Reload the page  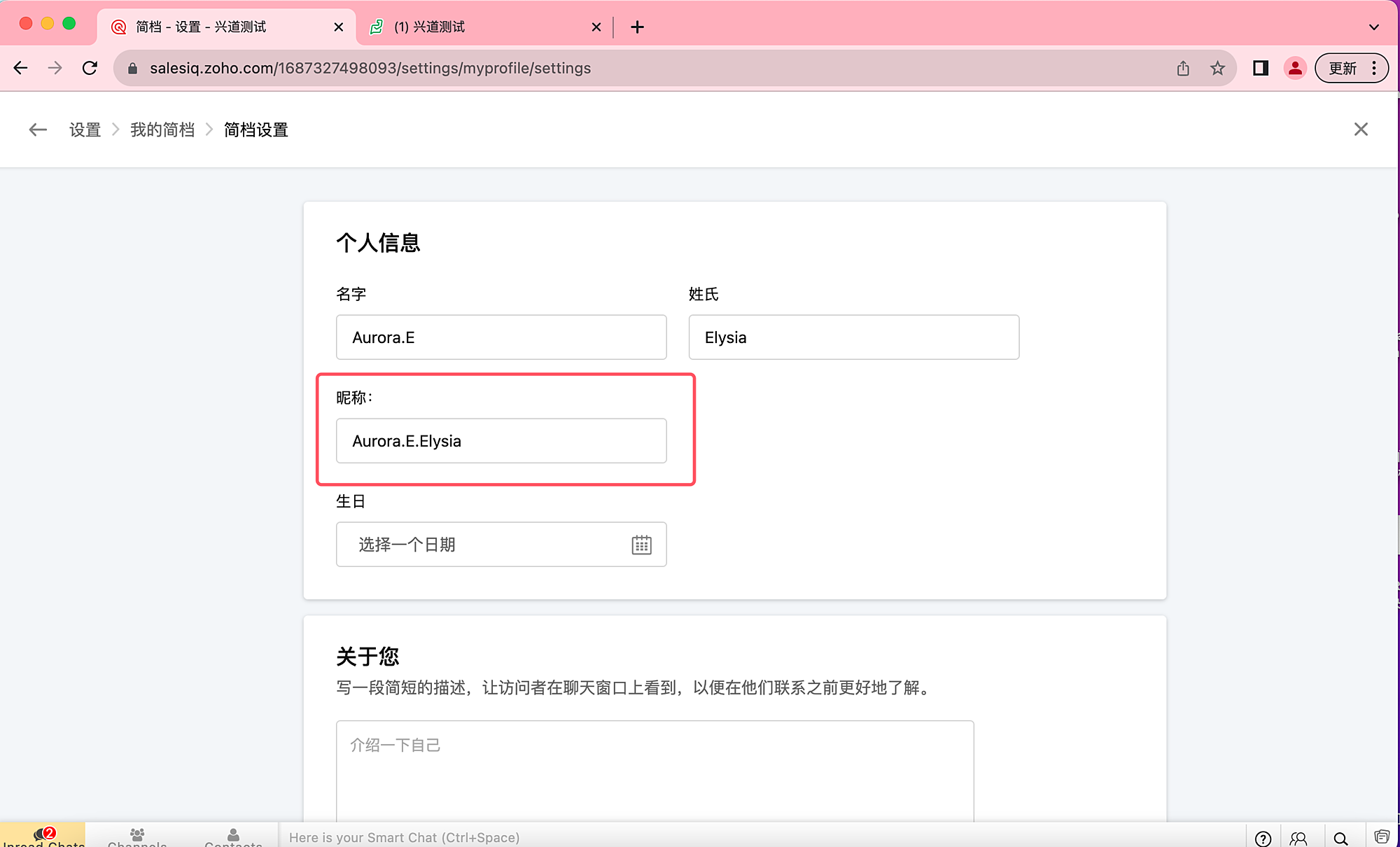90,68
